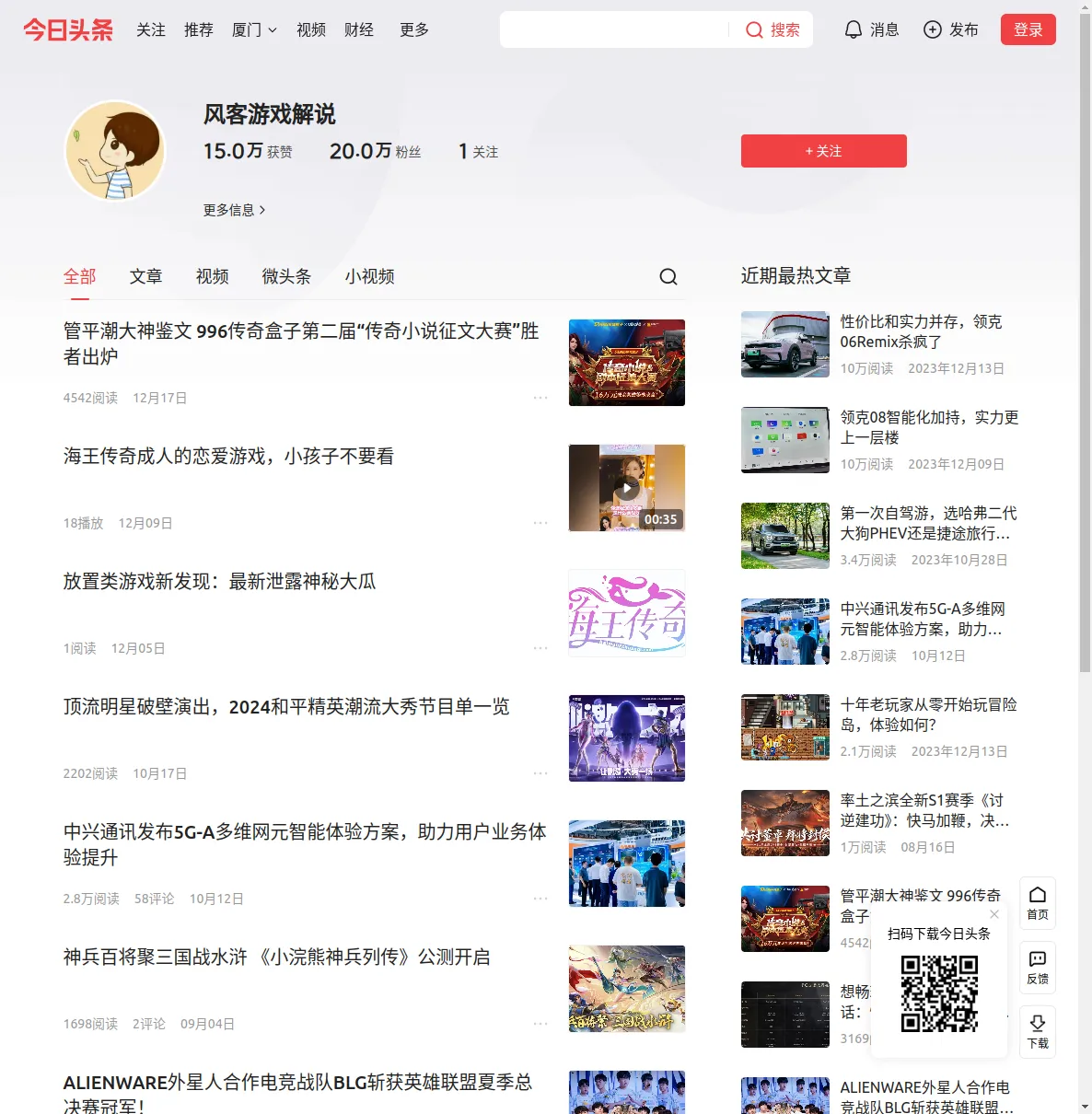Viewport: 1092px width, 1114px height.
Task: Open the 反馈 feedback icon
Action: click(x=1038, y=967)
